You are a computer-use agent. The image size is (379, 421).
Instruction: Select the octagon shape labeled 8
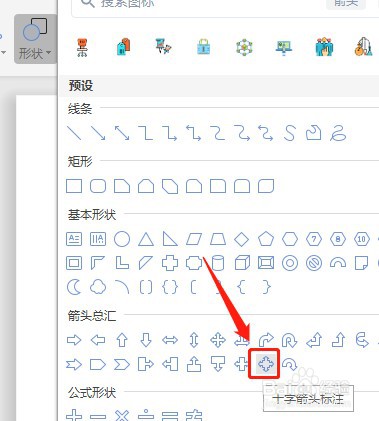338,239
